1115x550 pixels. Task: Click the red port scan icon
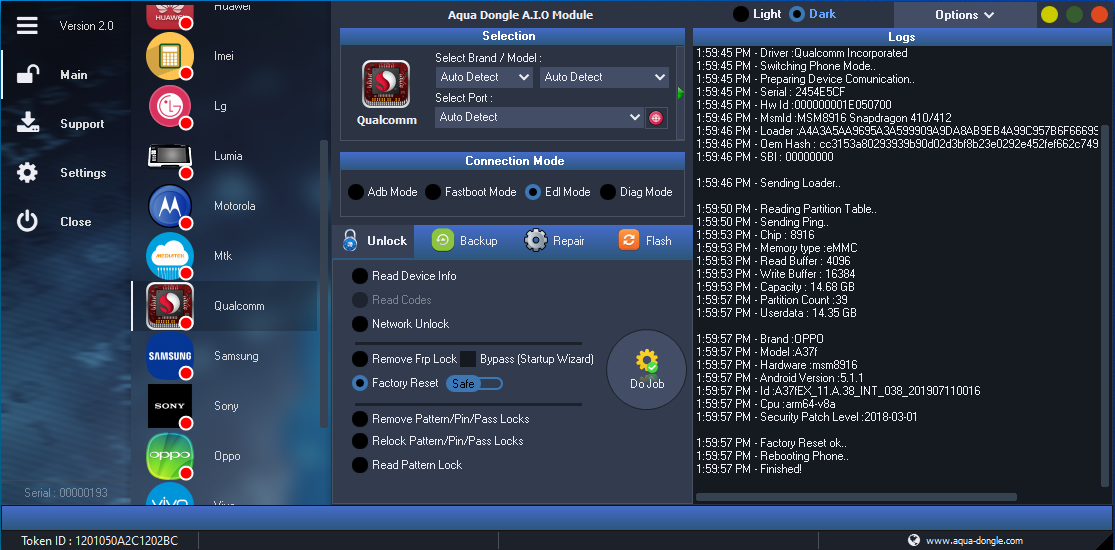click(655, 118)
